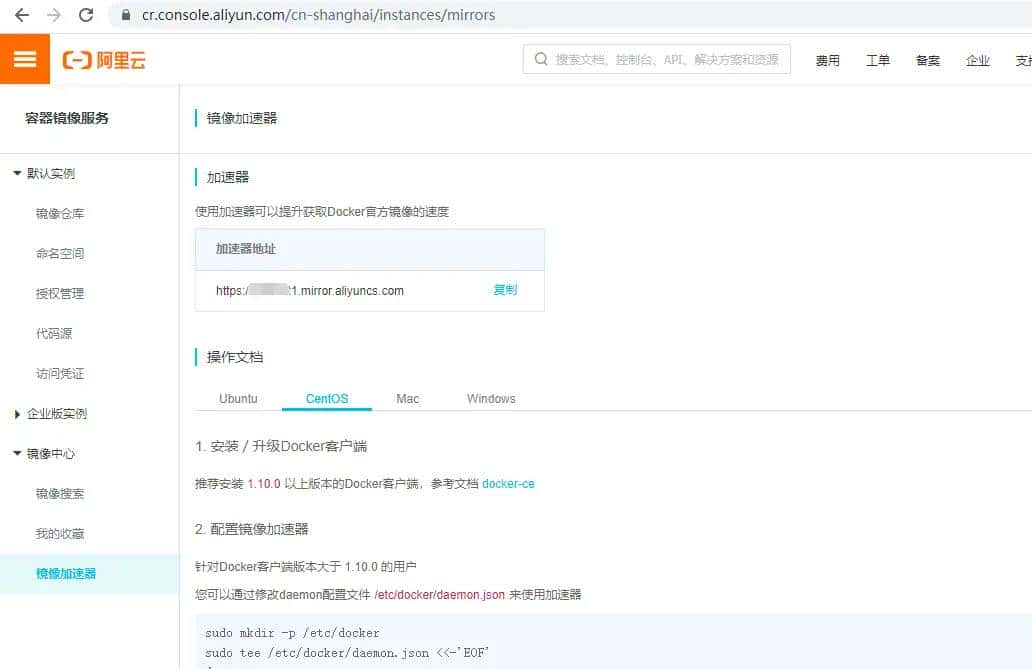1032x669 pixels.
Task: Open the orange hamburger navigation menu
Action: click(25, 58)
